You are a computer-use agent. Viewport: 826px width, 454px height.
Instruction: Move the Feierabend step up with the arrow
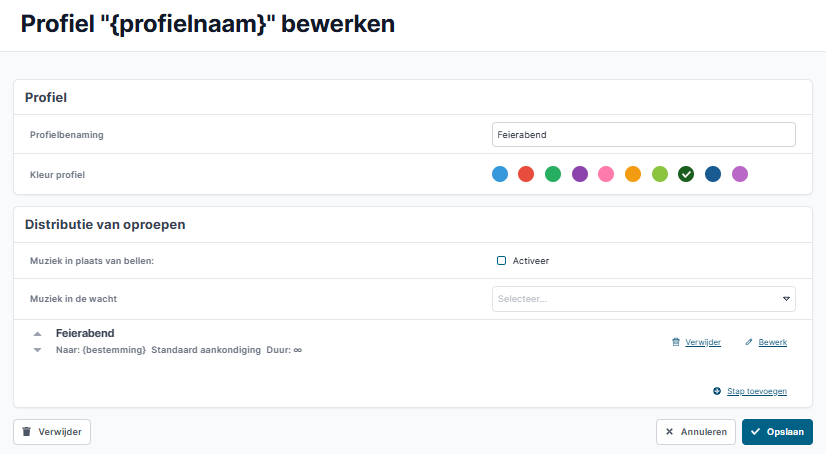(37, 334)
